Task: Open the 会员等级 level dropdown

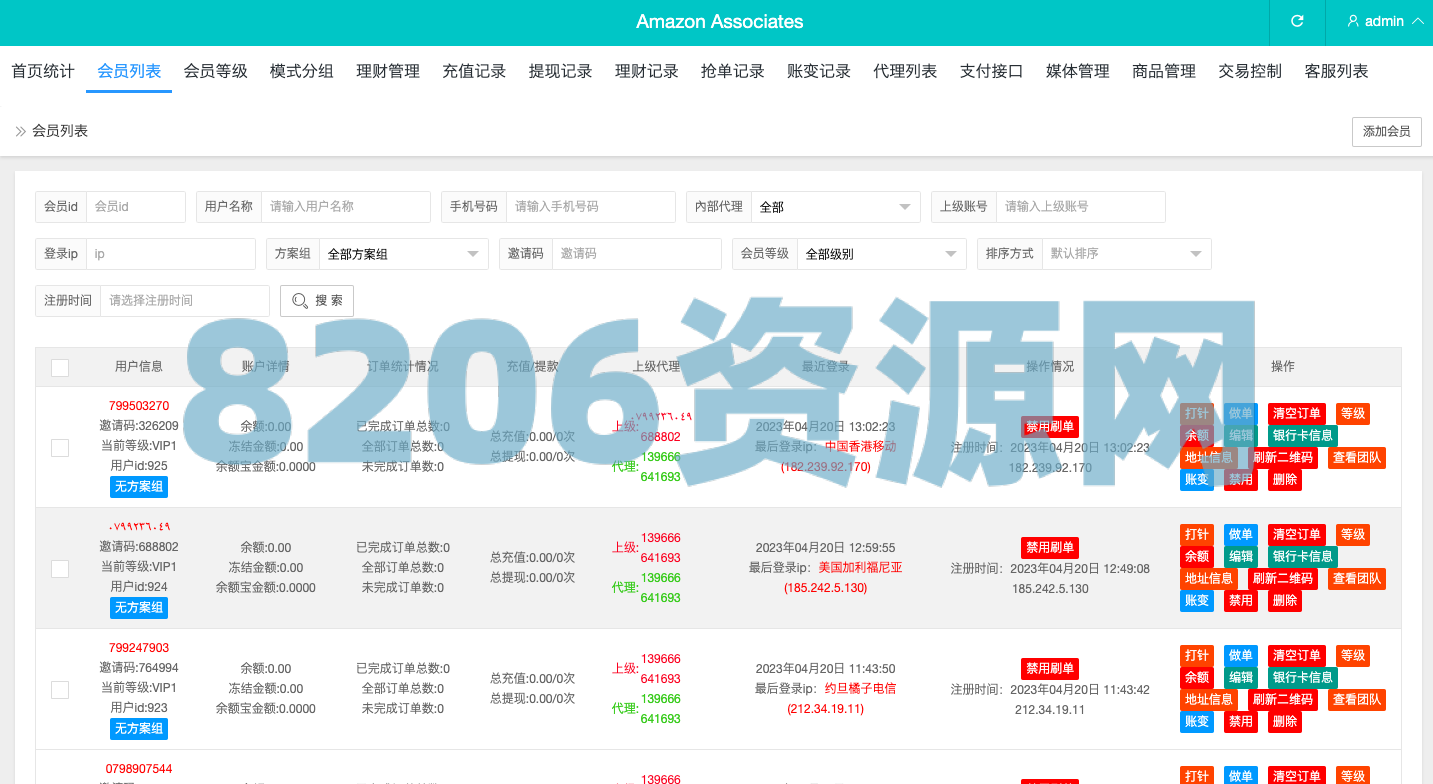Action: 880,254
